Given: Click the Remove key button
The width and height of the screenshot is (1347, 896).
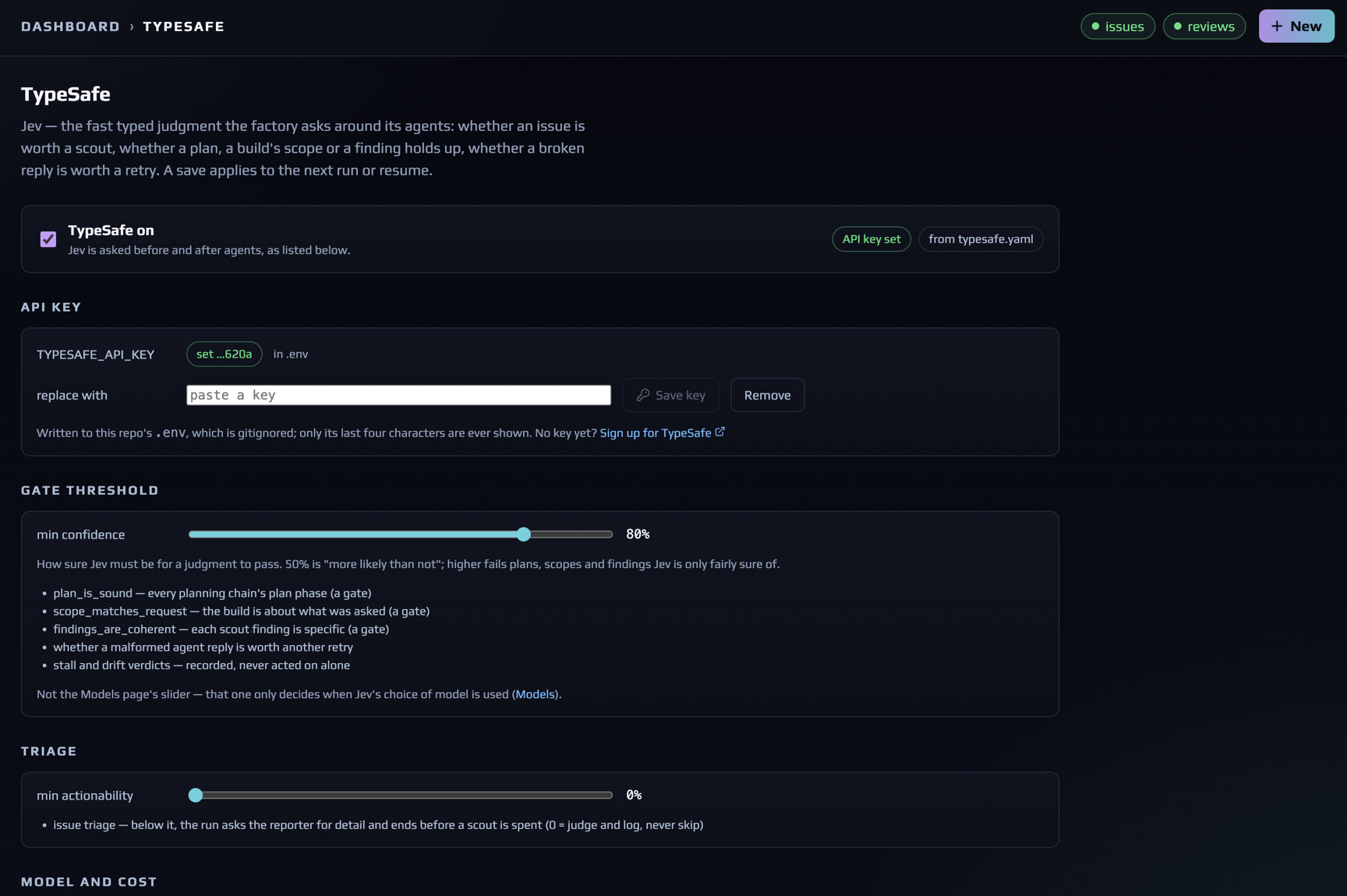Looking at the screenshot, I should [x=767, y=395].
